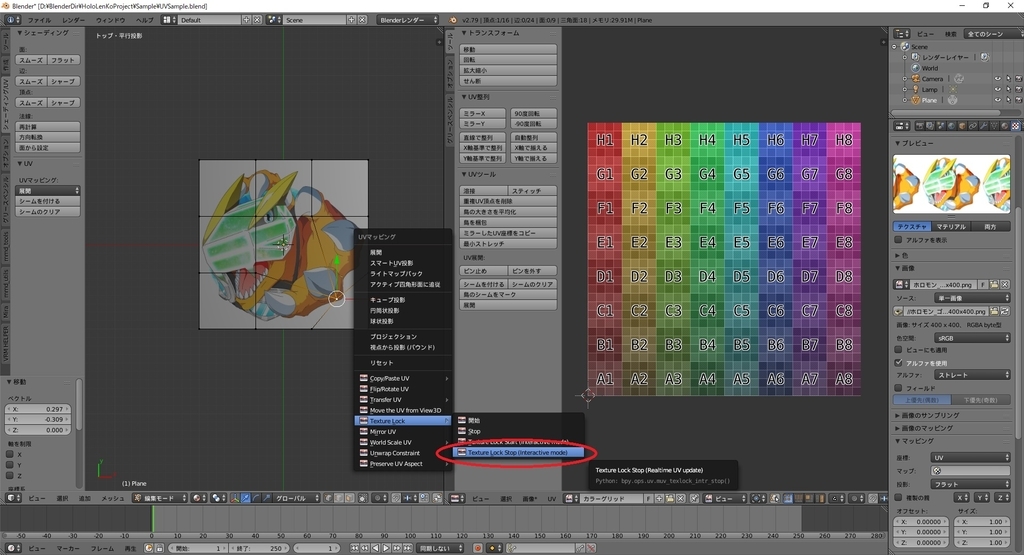Viewport: 1024px width, 555px height.
Task: Toggle Lamp visibility eye in the outliner
Action: point(997,89)
